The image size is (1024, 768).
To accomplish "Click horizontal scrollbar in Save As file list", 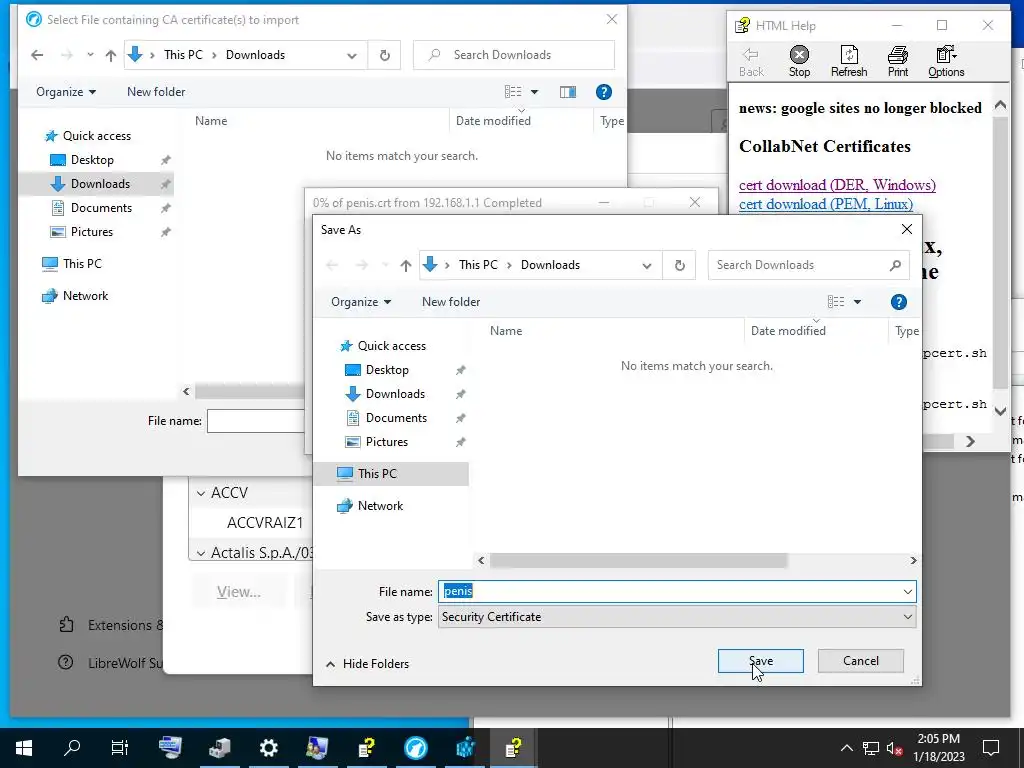I will click(x=638, y=560).
